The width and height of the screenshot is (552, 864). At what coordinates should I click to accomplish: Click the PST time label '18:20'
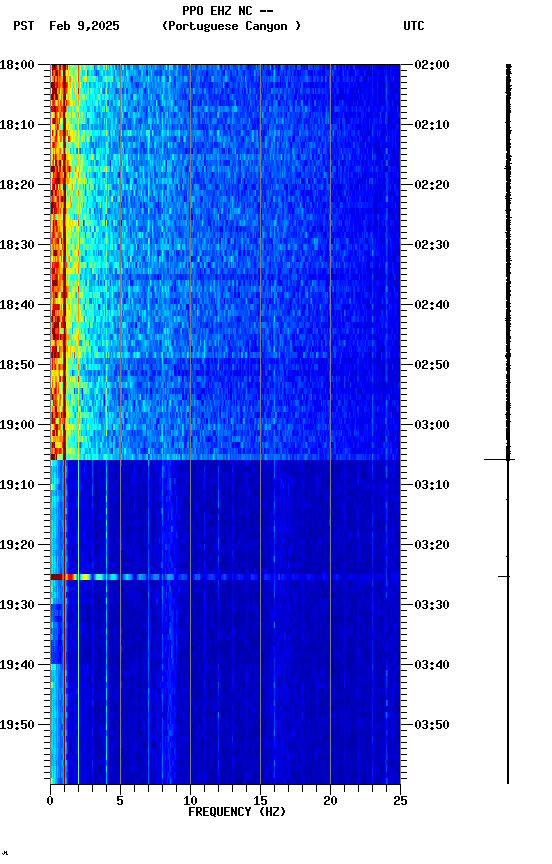pos(17,185)
